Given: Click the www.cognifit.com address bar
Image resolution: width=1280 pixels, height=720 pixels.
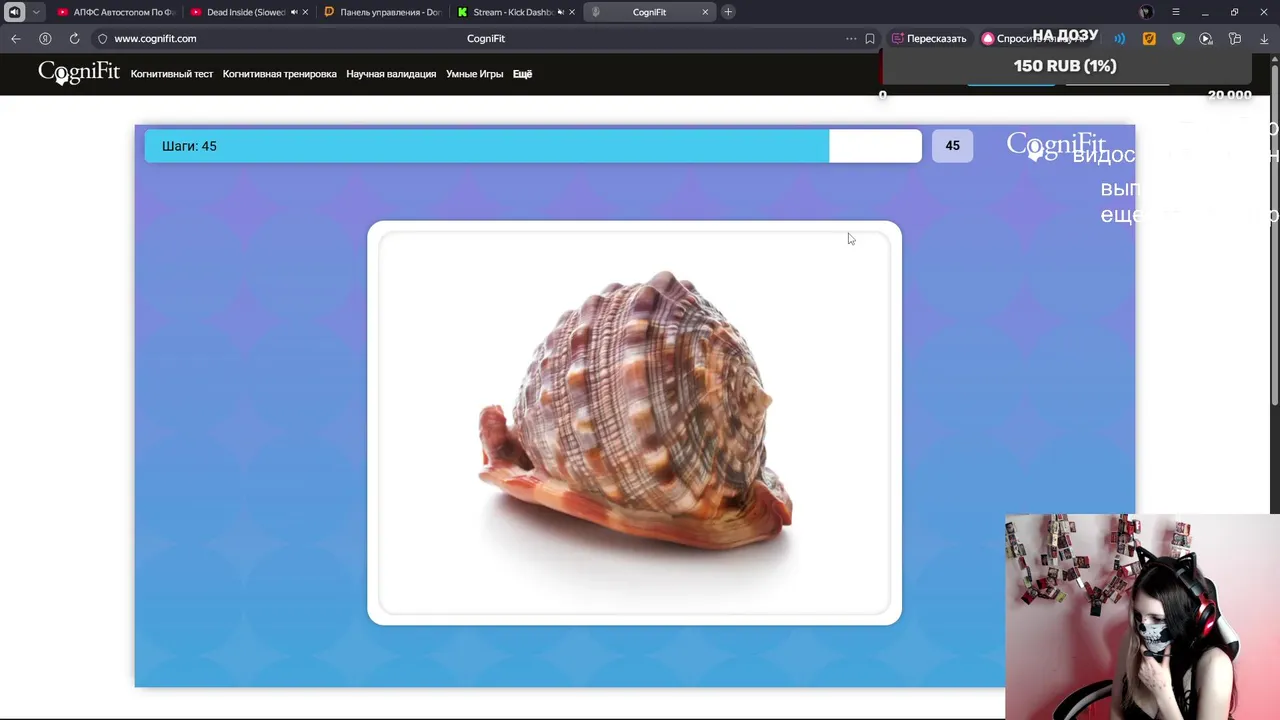Looking at the screenshot, I should pos(155,38).
